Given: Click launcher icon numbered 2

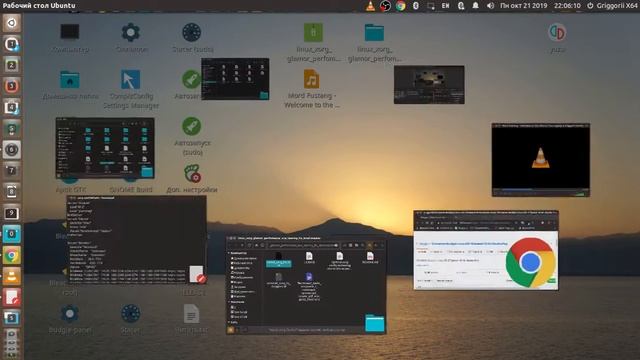Looking at the screenshot, I should coord(11,65).
